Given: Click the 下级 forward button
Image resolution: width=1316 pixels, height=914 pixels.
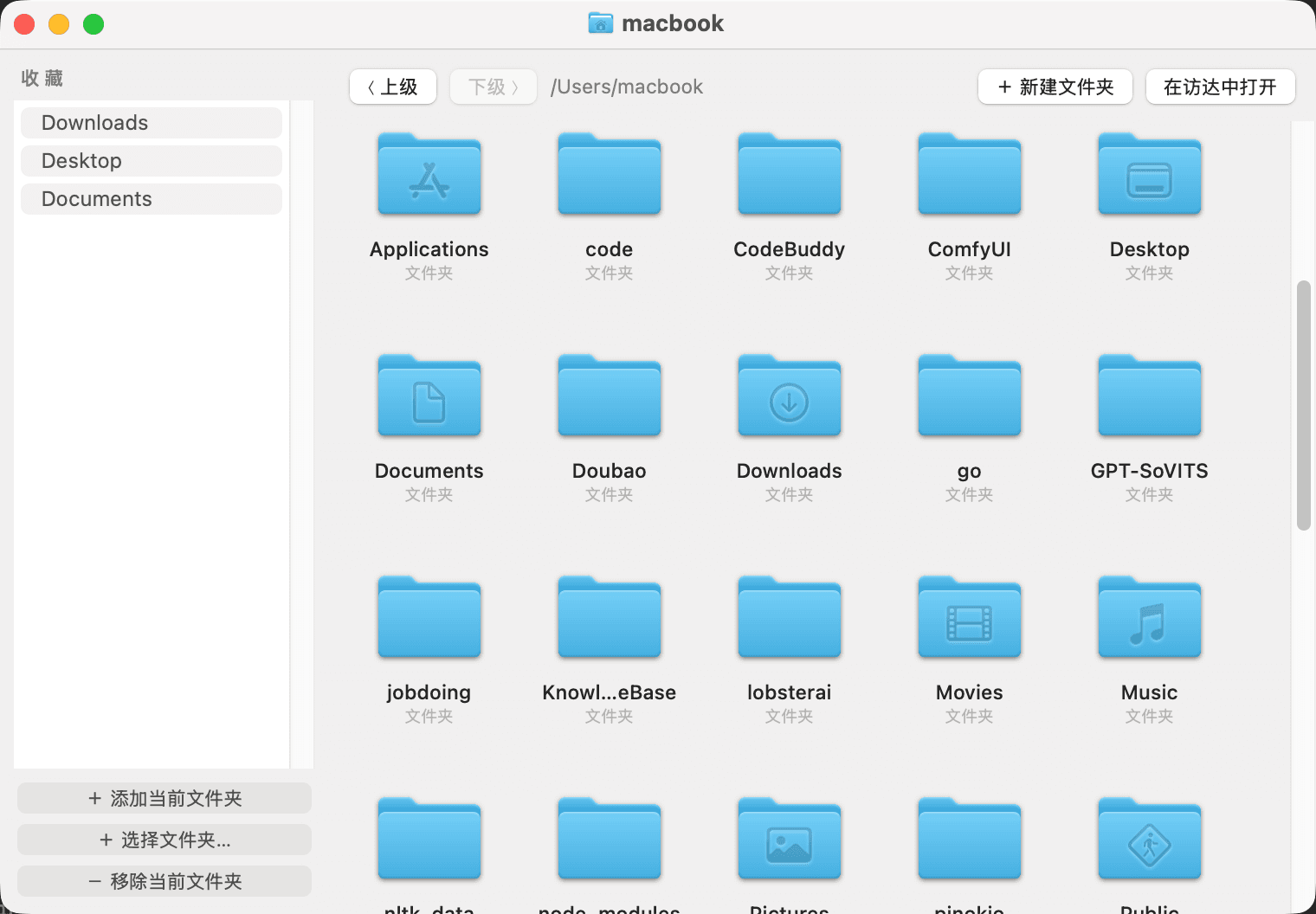Looking at the screenshot, I should pyautogui.click(x=493, y=87).
